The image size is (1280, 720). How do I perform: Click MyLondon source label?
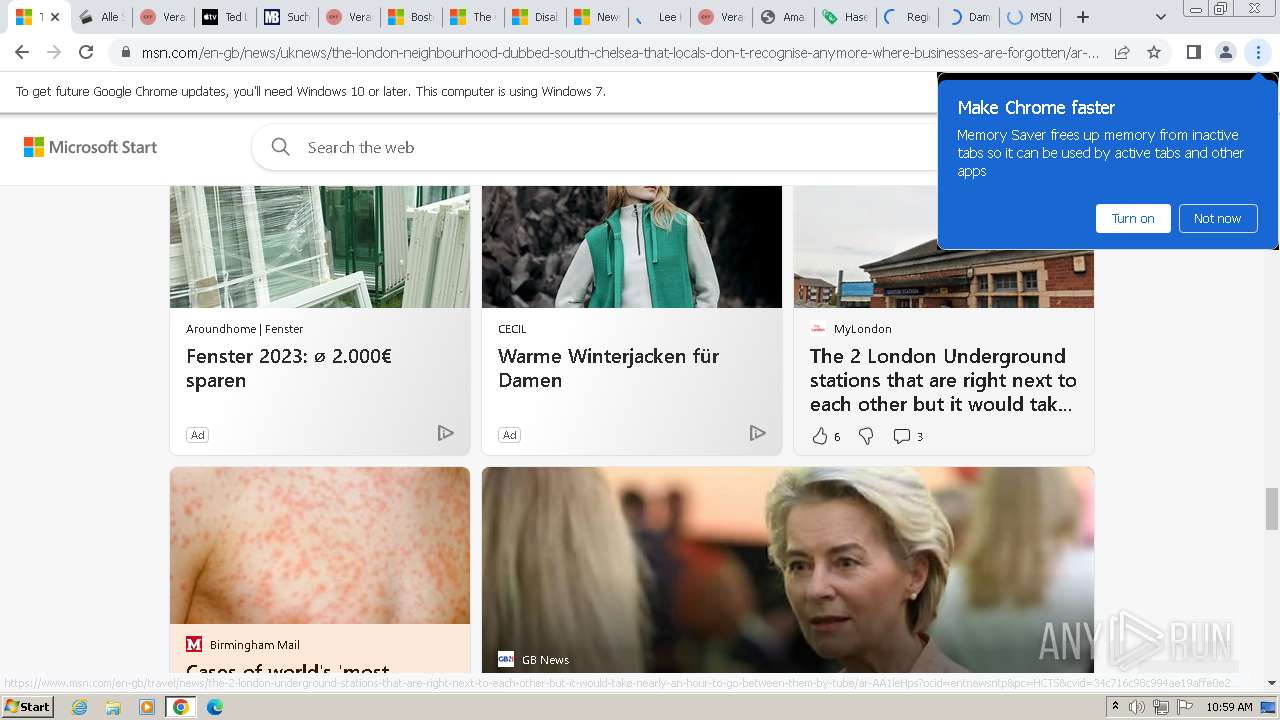click(862, 329)
